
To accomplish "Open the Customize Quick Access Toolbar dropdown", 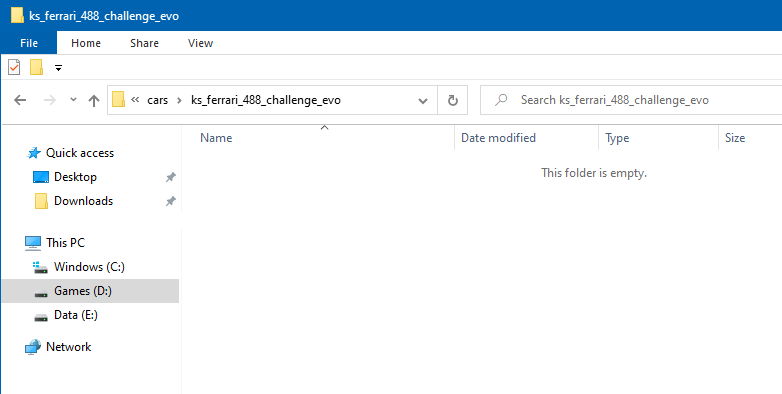I will tap(58, 68).
